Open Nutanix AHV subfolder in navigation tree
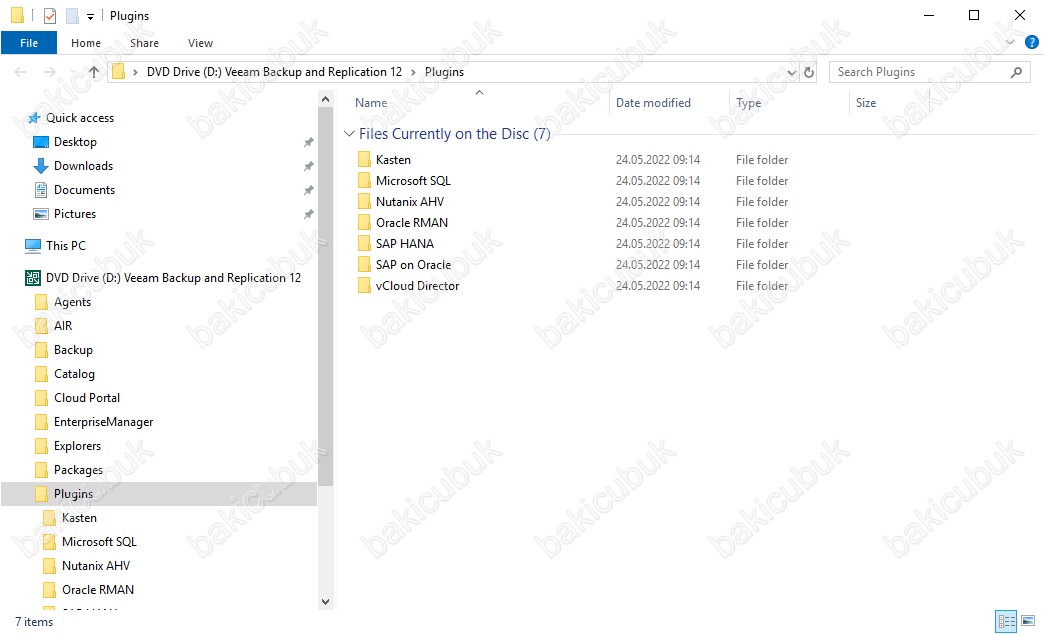Image resolution: width=1044 pixels, height=634 pixels. point(96,565)
